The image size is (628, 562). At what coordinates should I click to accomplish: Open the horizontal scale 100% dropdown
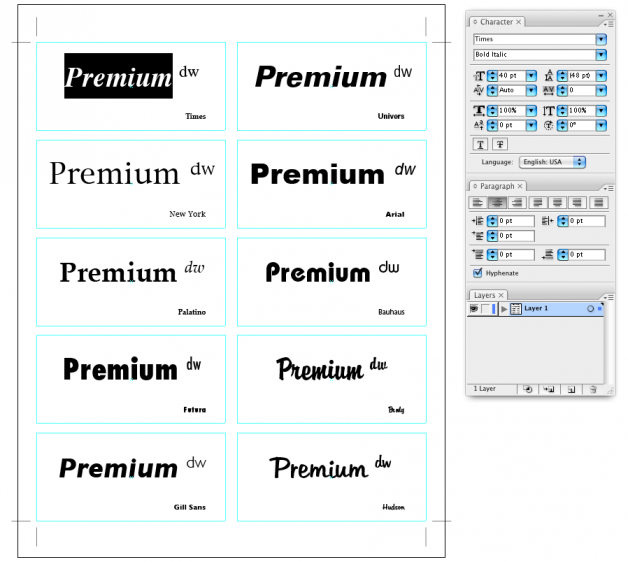click(x=531, y=111)
